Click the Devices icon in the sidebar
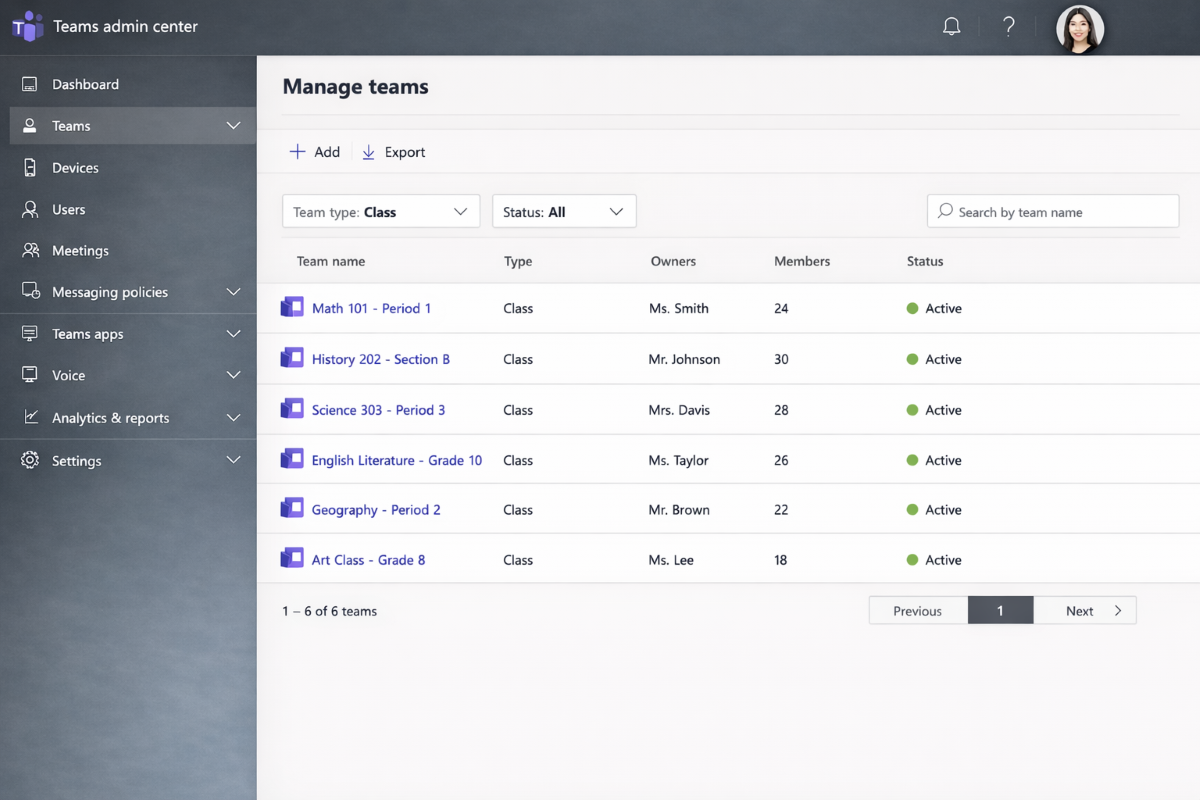Image resolution: width=1200 pixels, height=800 pixels. click(x=30, y=167)
